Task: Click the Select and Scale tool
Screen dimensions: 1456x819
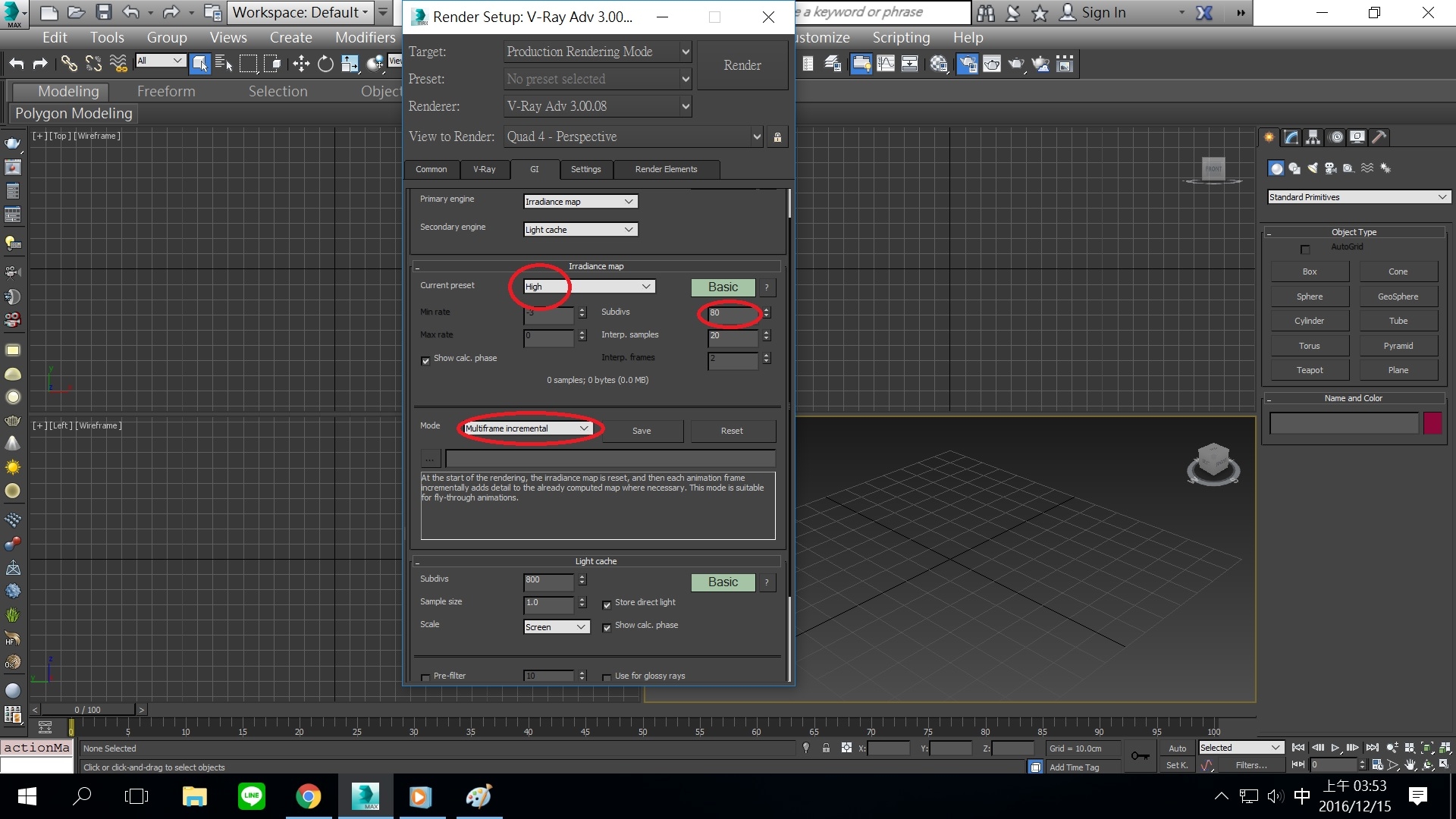Action: coord(350,64)
